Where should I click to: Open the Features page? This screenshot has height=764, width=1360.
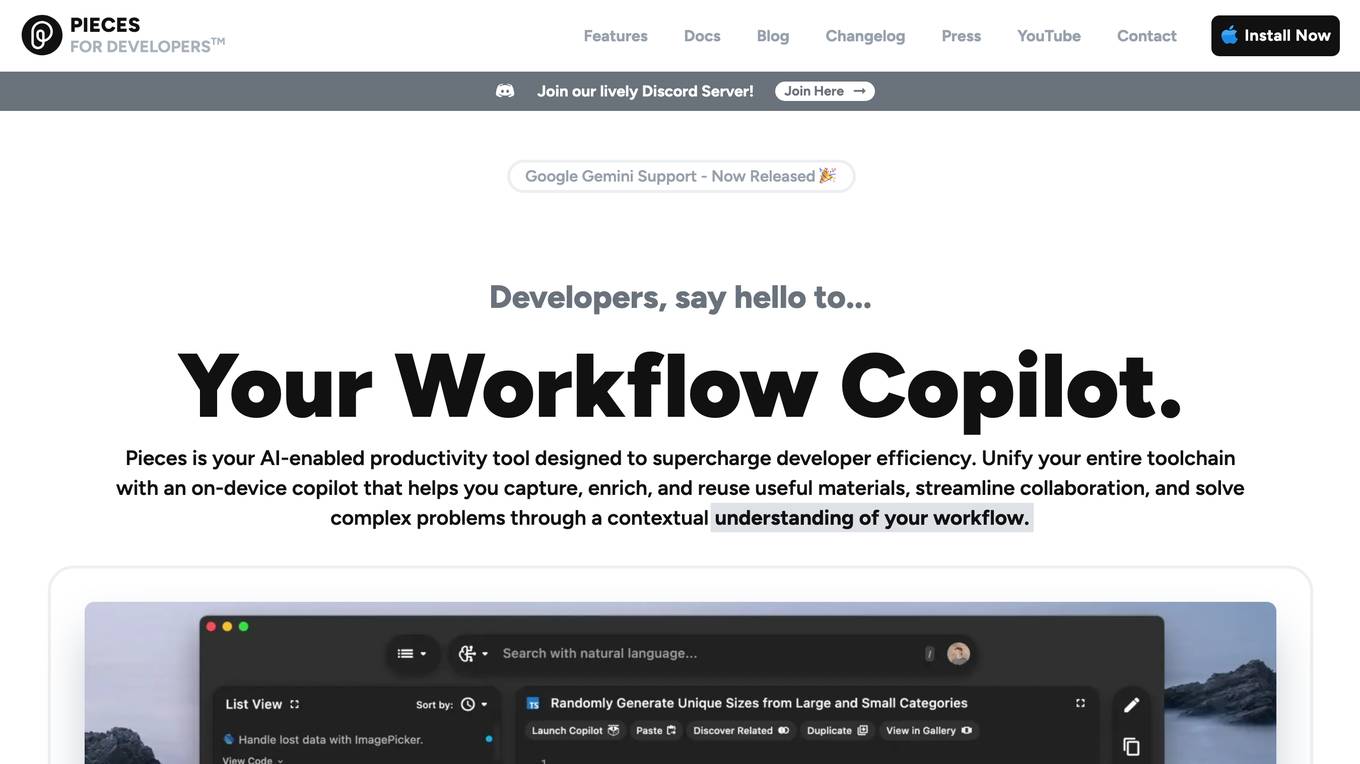(x=616, y=36)
